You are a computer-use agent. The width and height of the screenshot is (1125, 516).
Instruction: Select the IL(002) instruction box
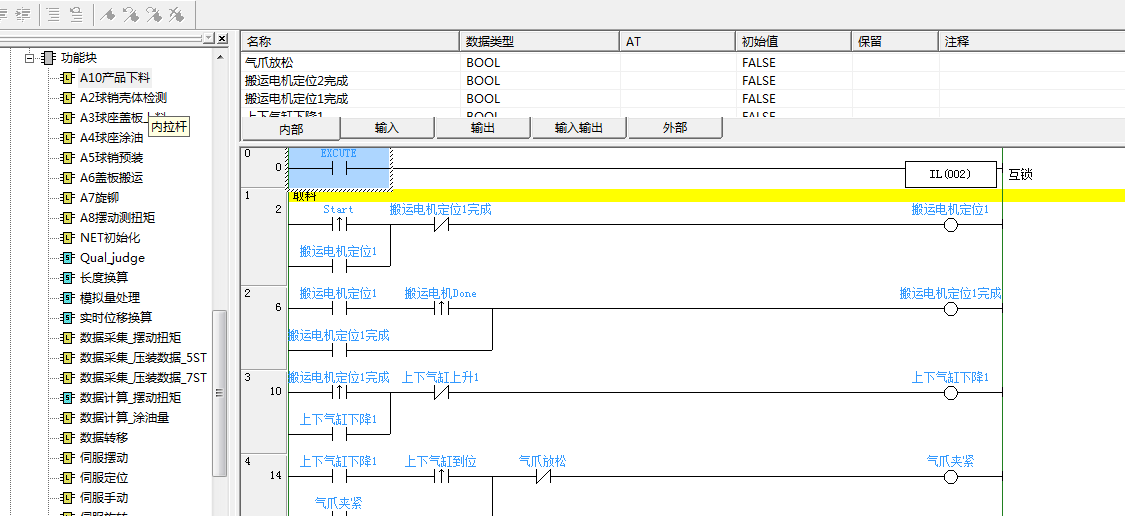click(950, 175)
